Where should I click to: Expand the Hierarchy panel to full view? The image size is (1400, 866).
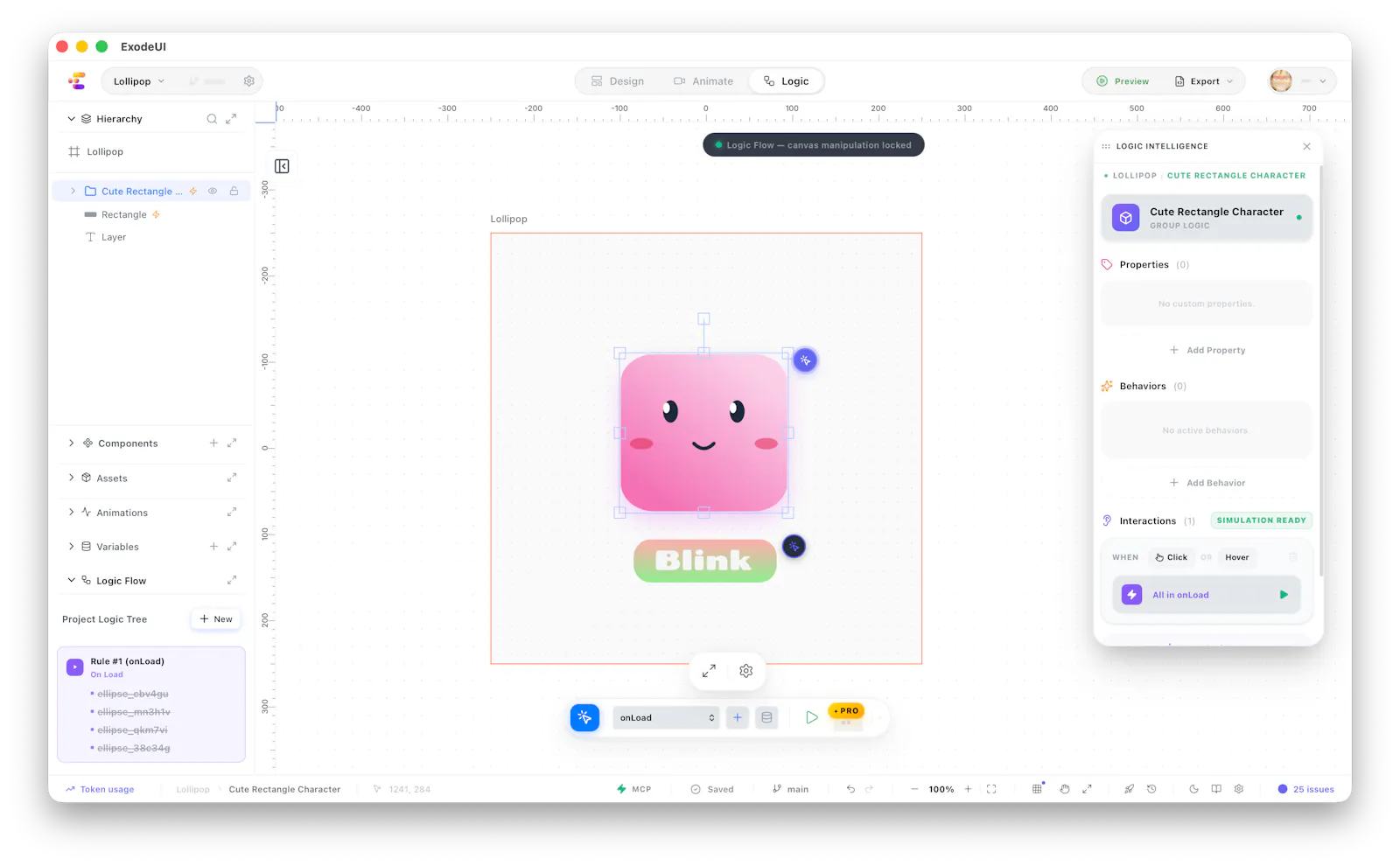231,119
